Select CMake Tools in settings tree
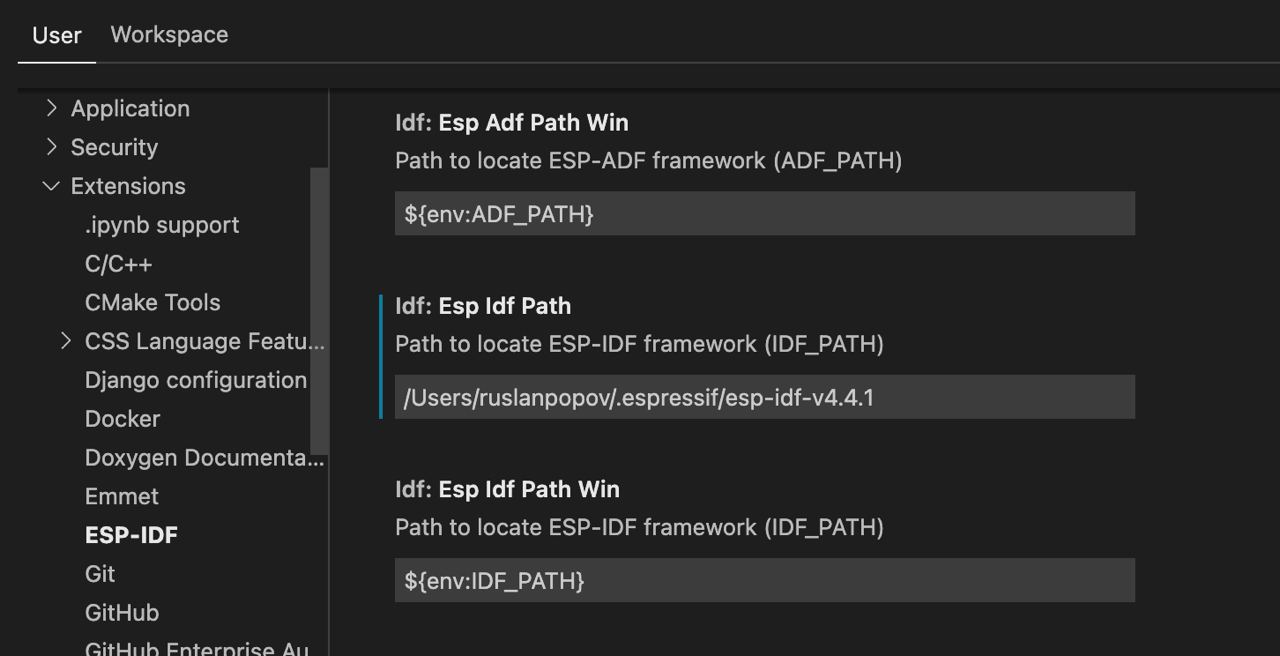The image size is (1280, 656). click(x=152, y=302)
